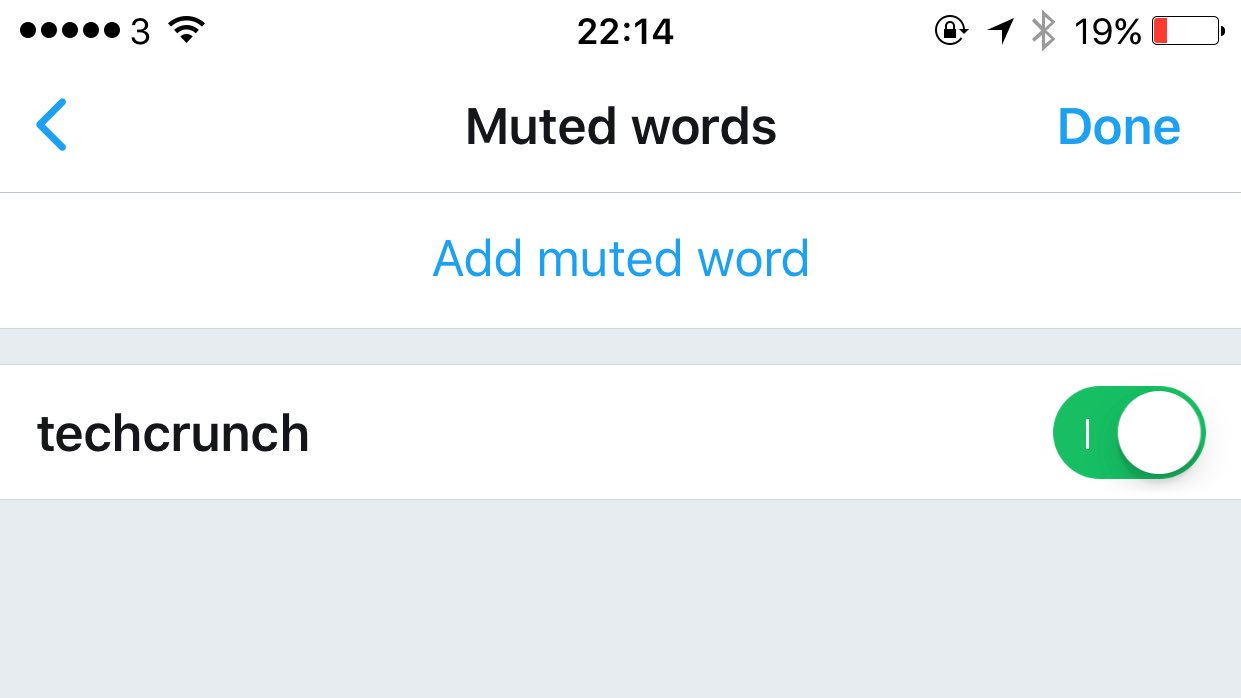Click blank space between techcrunch label and switch
This screenshot has height=698, width=1241.
click(x=680, y=432)
